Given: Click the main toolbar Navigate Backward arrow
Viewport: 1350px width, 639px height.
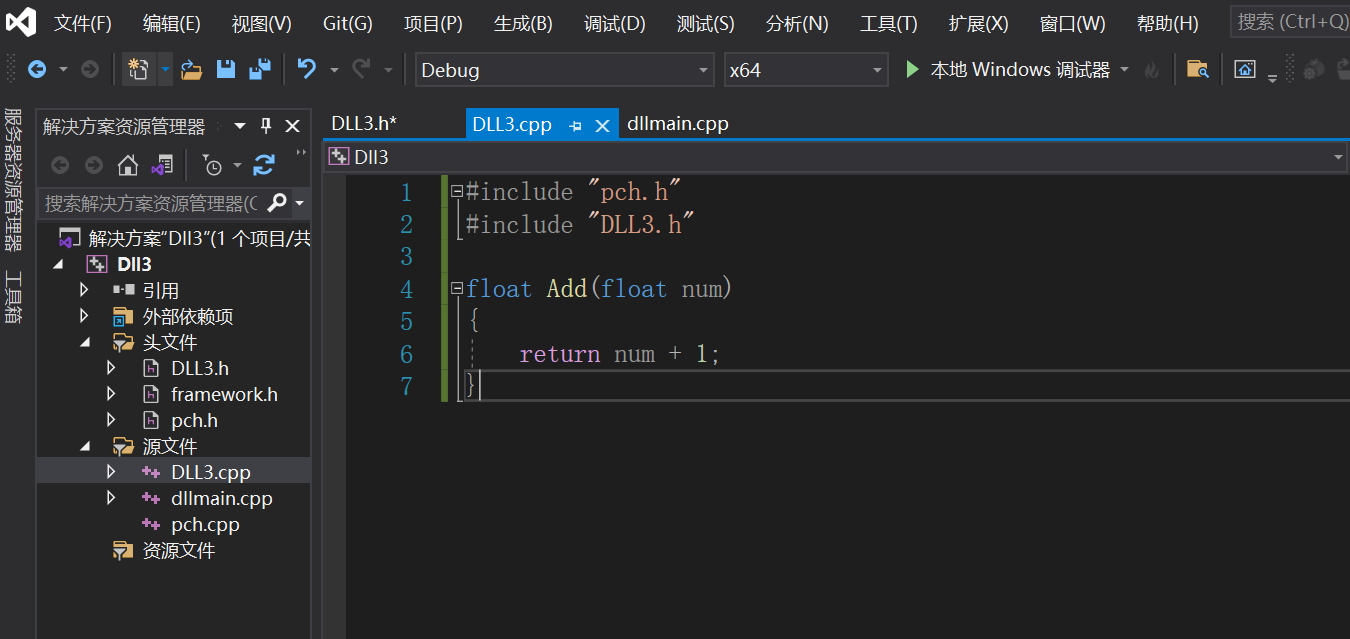Looking at the screenshot, I should point(37,69).
